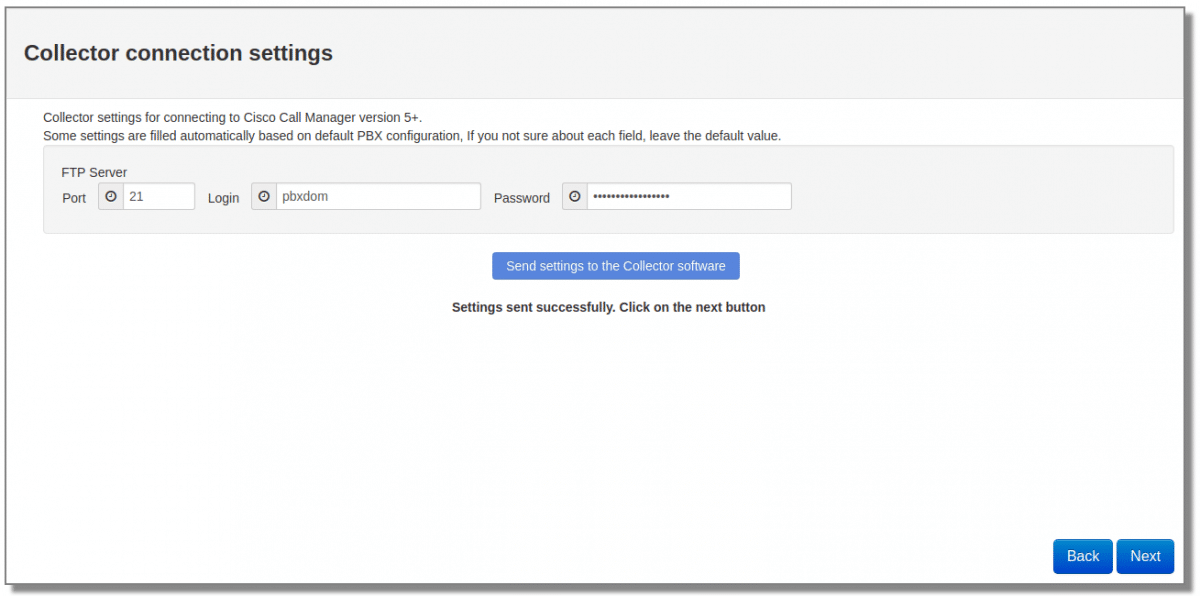Click the default PBX configuration hint text

pyautogui.click(x=411, y=135)
